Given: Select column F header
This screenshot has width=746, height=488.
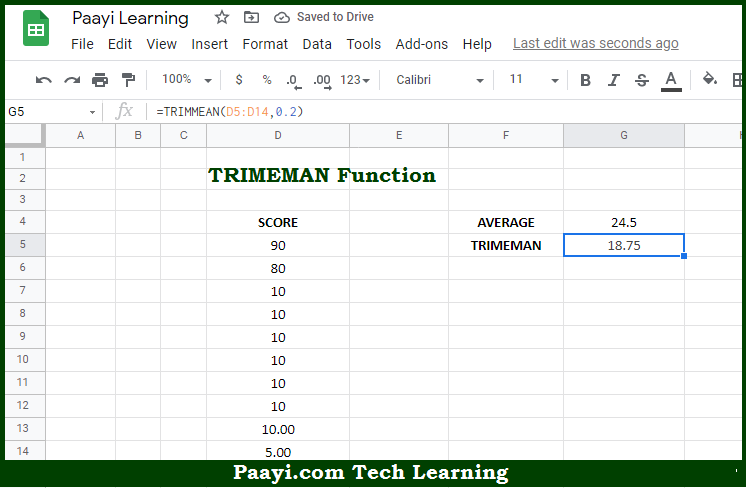Looking at the screenshot, I should [506, 136].
